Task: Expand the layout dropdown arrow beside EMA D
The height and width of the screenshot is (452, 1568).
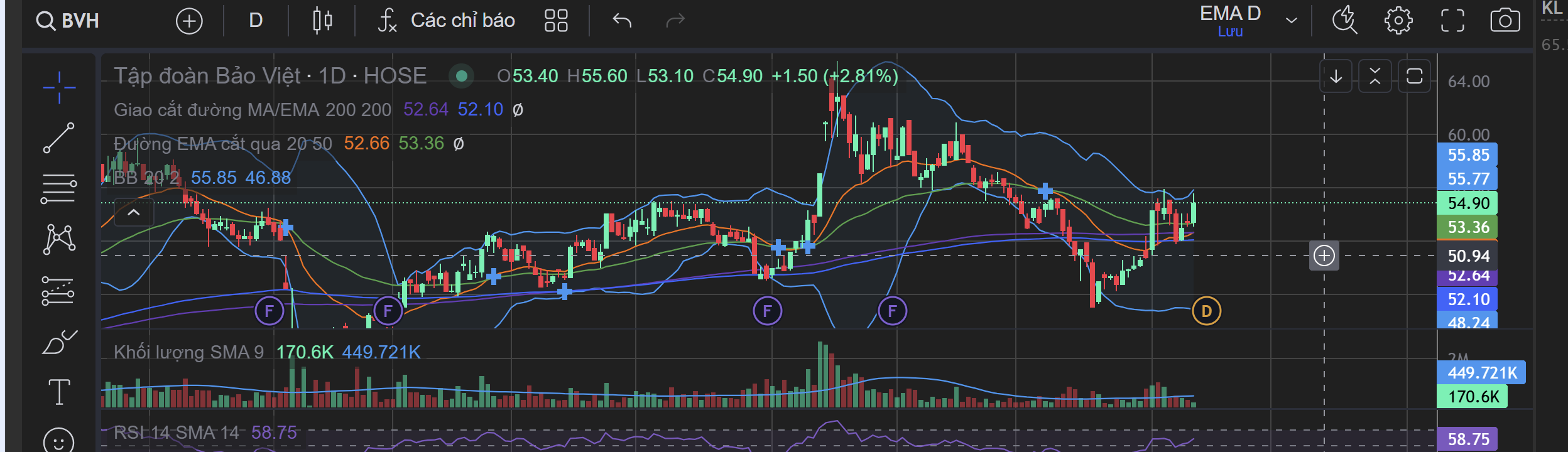Action: coord(1292,21)
